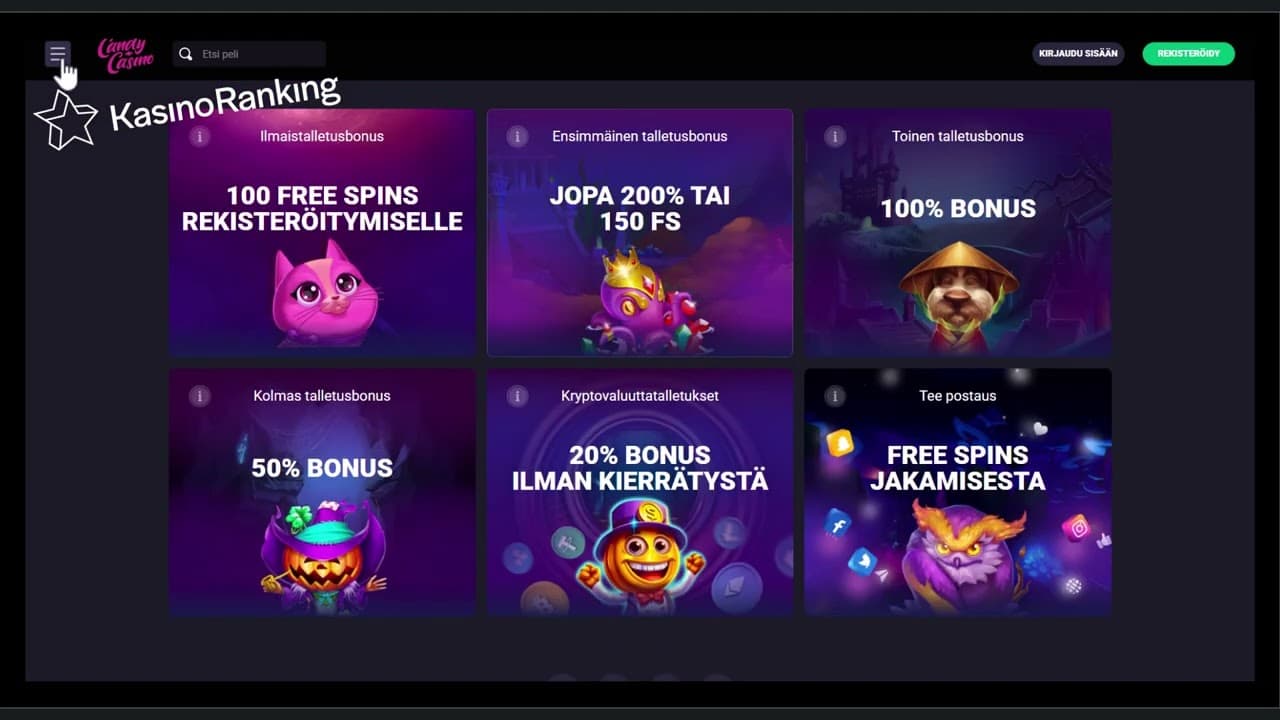Image resolution: width=1280 pixels, height=720 pixels.
Task: Open info icon on Kryptovaluuttatalletukset card
Action: pyautogui.click(x=517, y=396)
